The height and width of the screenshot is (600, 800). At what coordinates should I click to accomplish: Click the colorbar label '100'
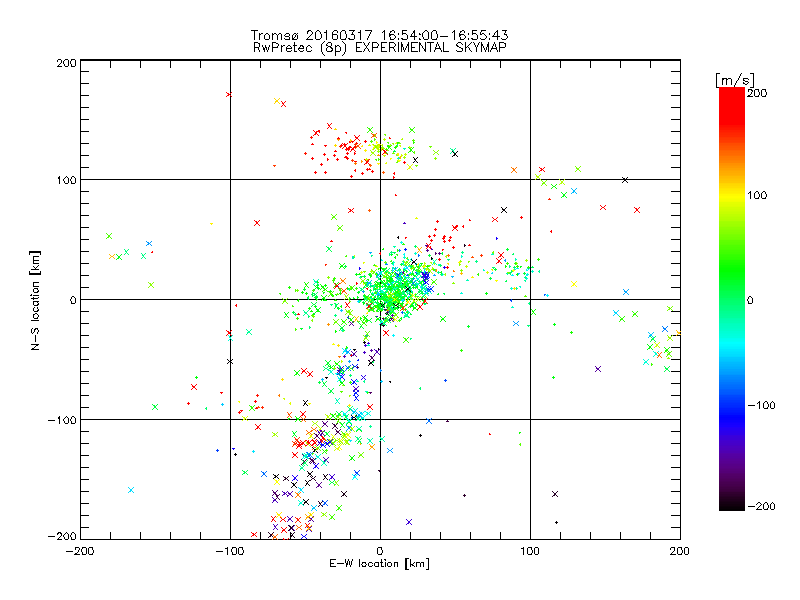(757, 195)
